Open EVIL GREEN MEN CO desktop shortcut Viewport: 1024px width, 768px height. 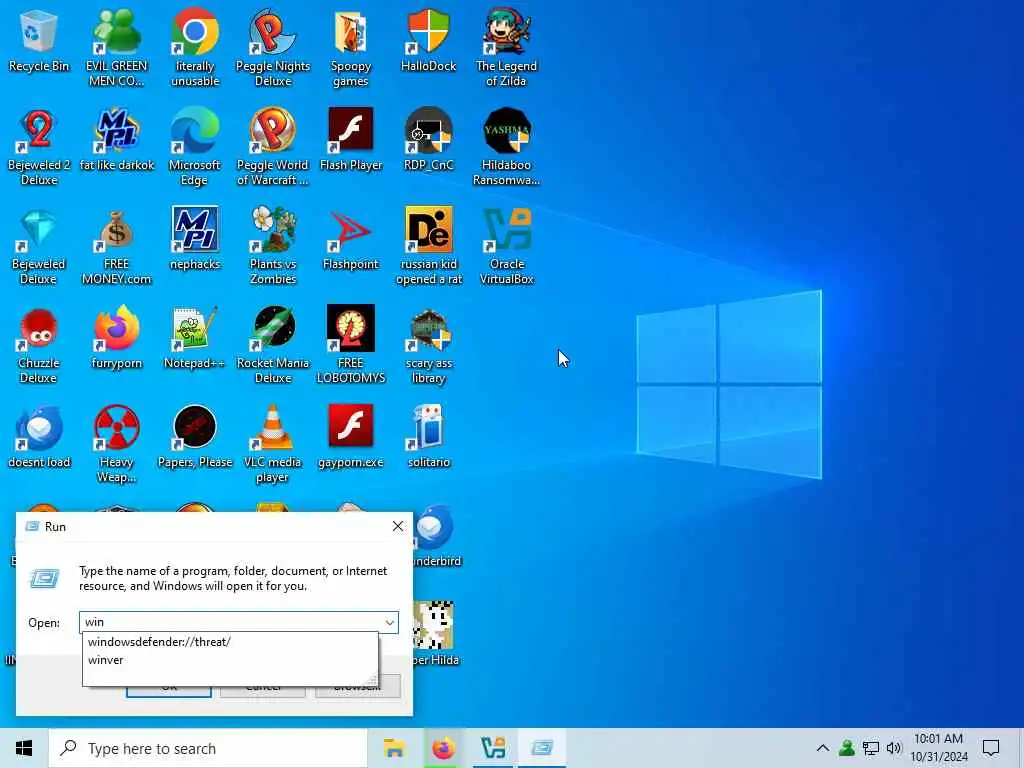click(116, 48)
